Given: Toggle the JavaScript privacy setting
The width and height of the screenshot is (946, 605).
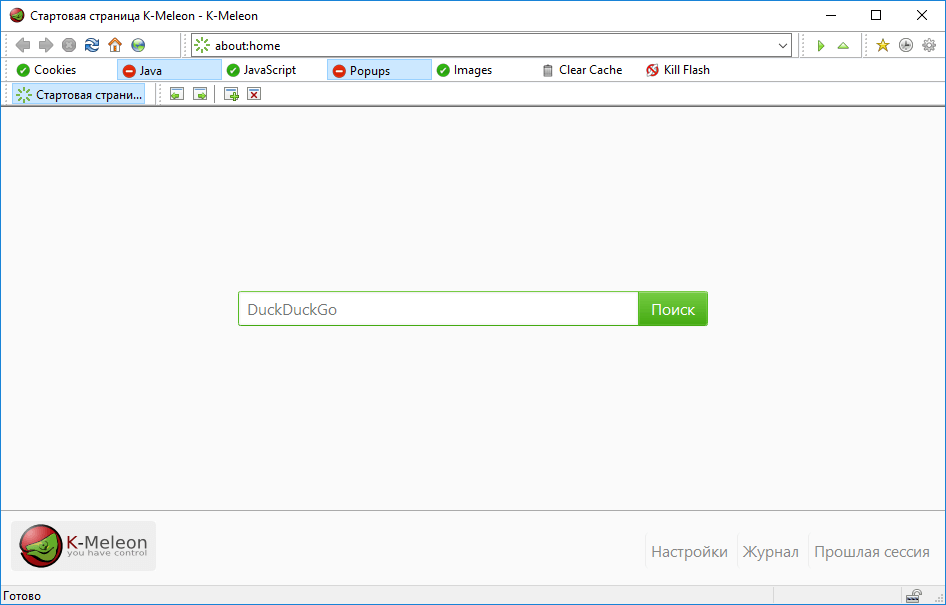Looking at the screenshot, I should tap(274, 70).
